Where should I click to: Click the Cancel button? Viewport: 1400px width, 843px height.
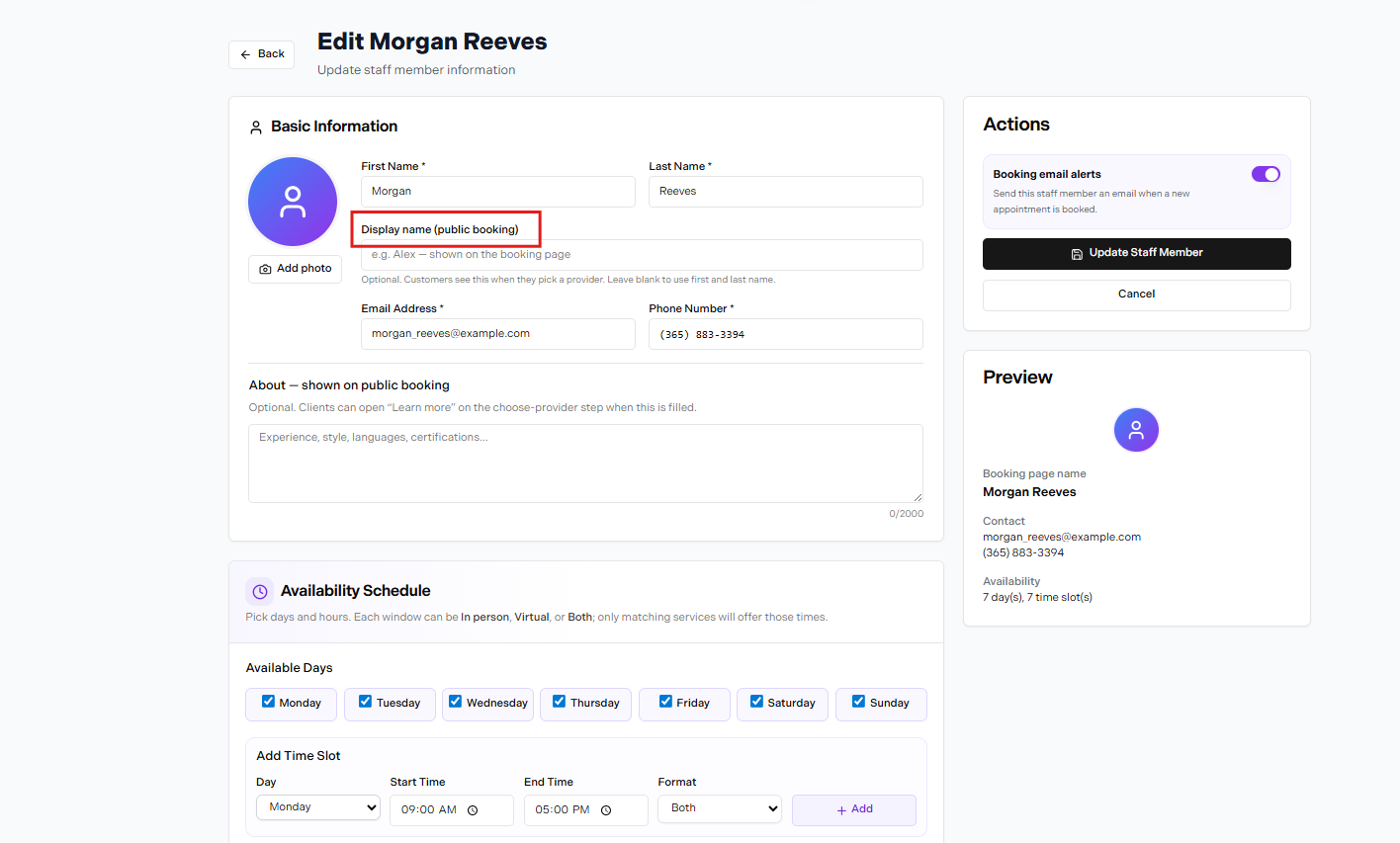tap(1137, 295)
